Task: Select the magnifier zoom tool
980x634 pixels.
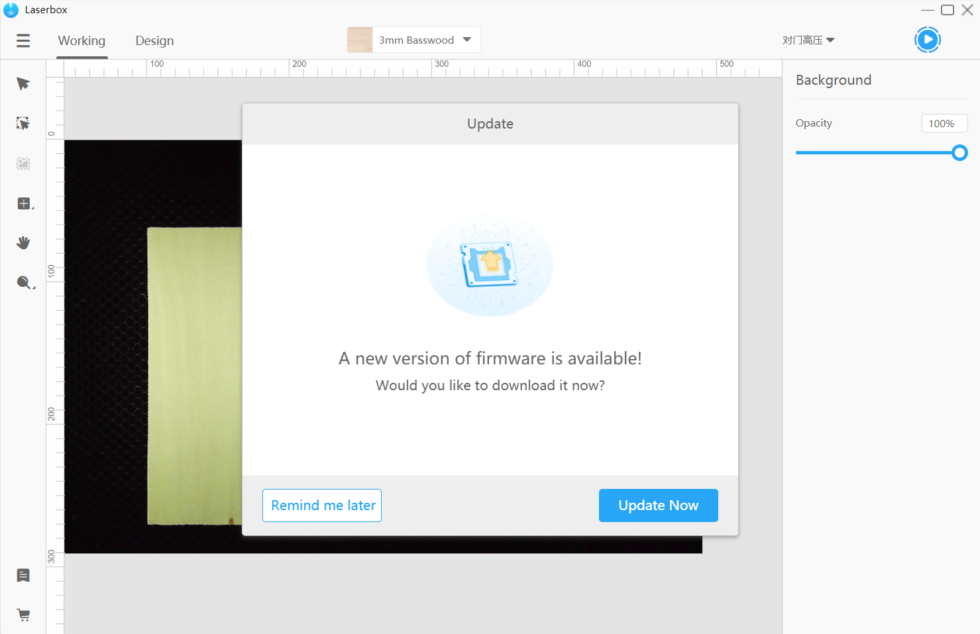Action: click(x=24, y=283)
